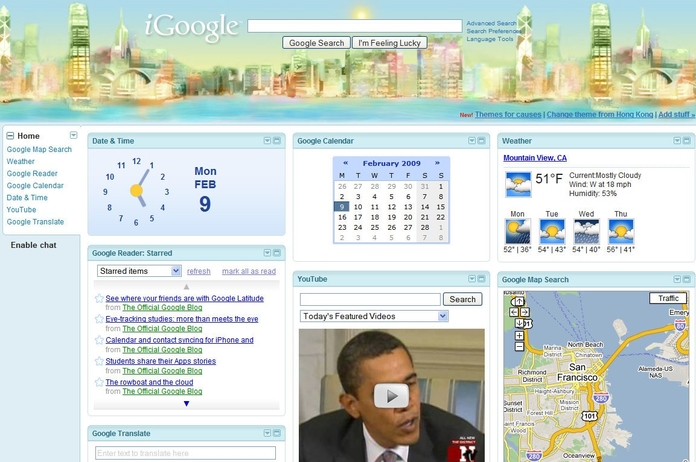Open Google Translate gadget menu arrow

point(267,433)
